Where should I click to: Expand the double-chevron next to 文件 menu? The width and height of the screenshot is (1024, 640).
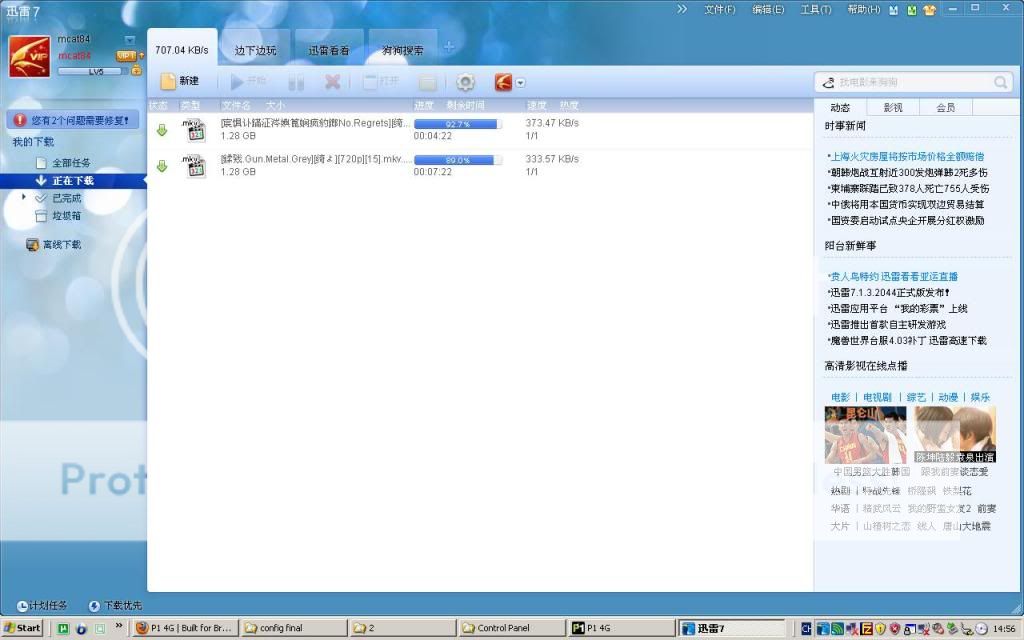[682, 9]
